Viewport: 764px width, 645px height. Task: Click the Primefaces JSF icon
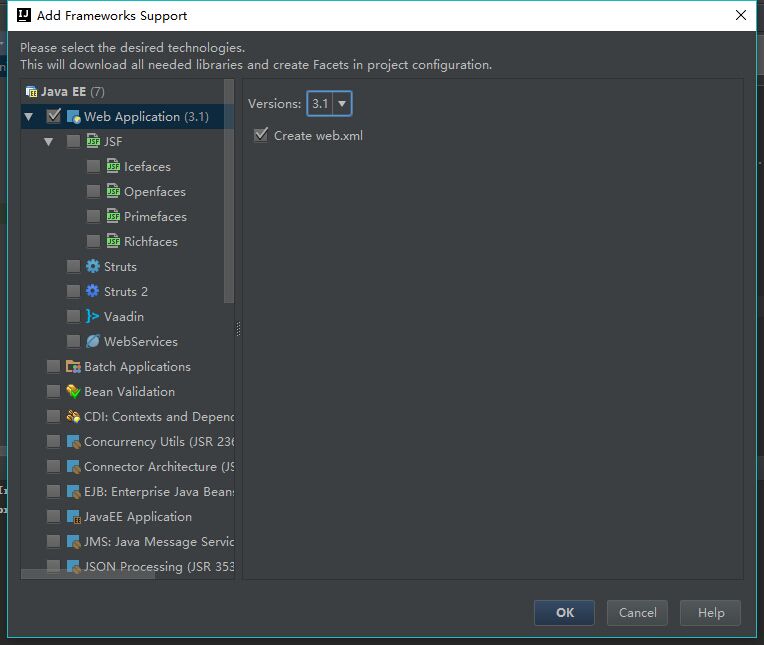[x=113, y=216]
